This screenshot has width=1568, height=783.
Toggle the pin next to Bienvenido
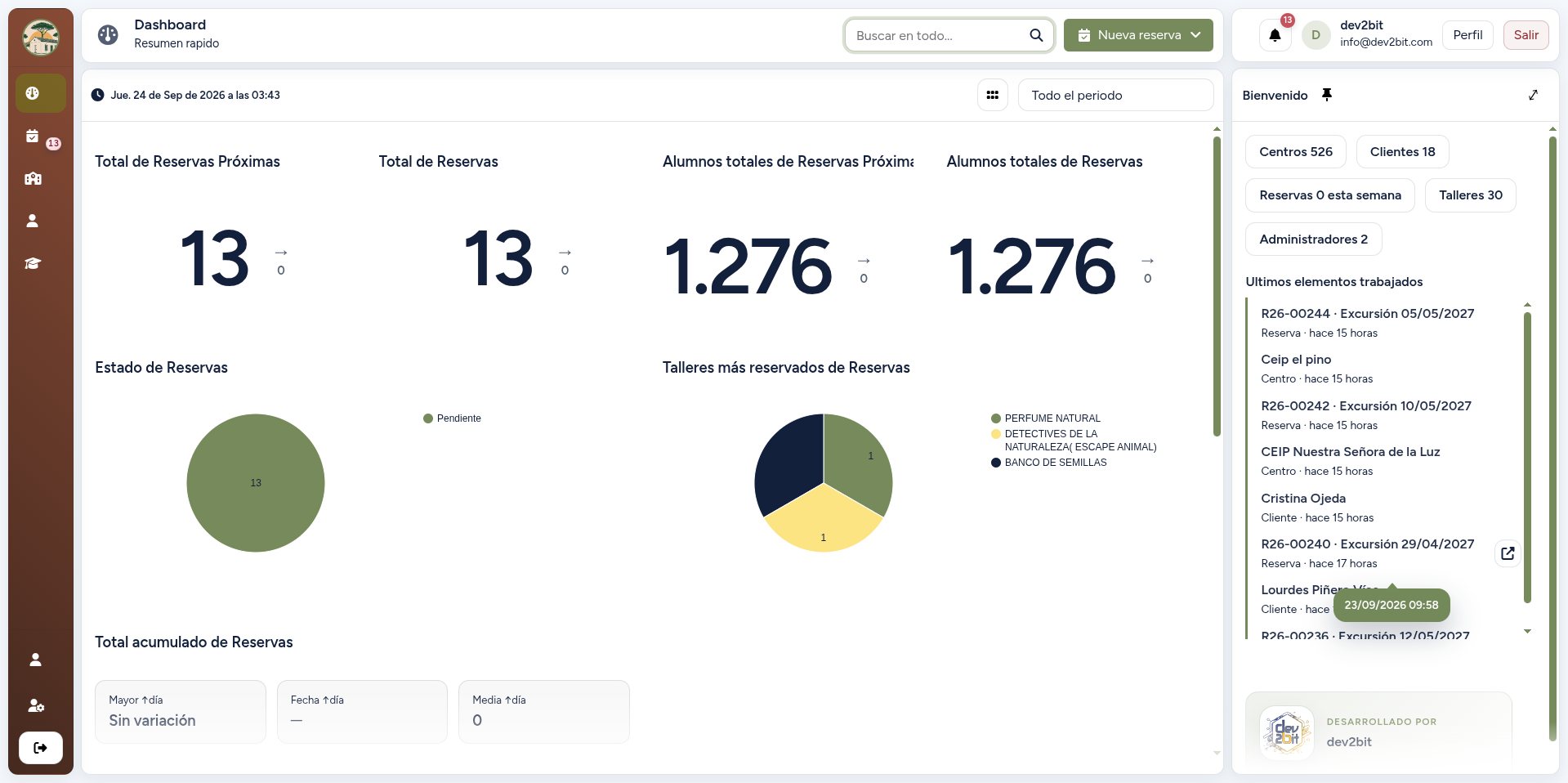click(1327, 95)
